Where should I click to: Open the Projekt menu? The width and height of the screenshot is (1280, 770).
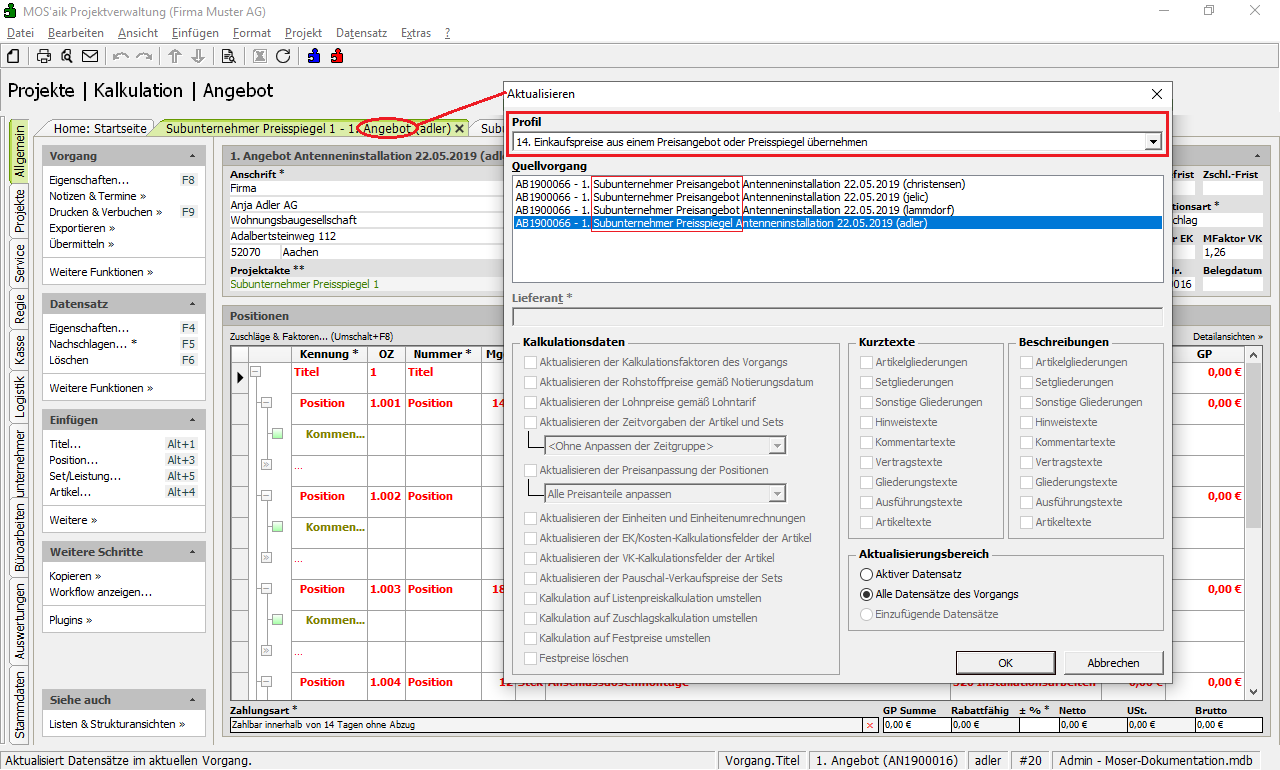[x=303, y=33]
